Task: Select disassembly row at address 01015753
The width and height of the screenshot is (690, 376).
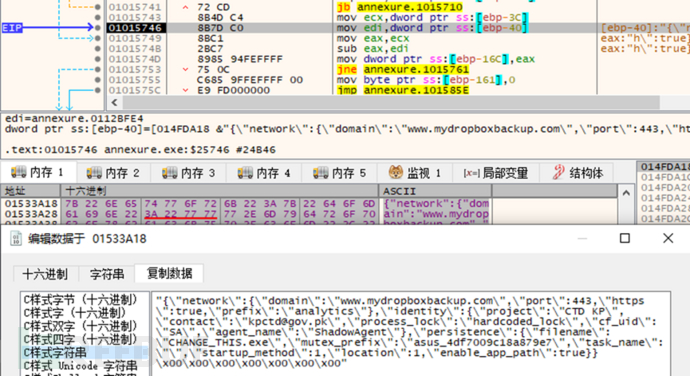Action: tap(135, 70)
